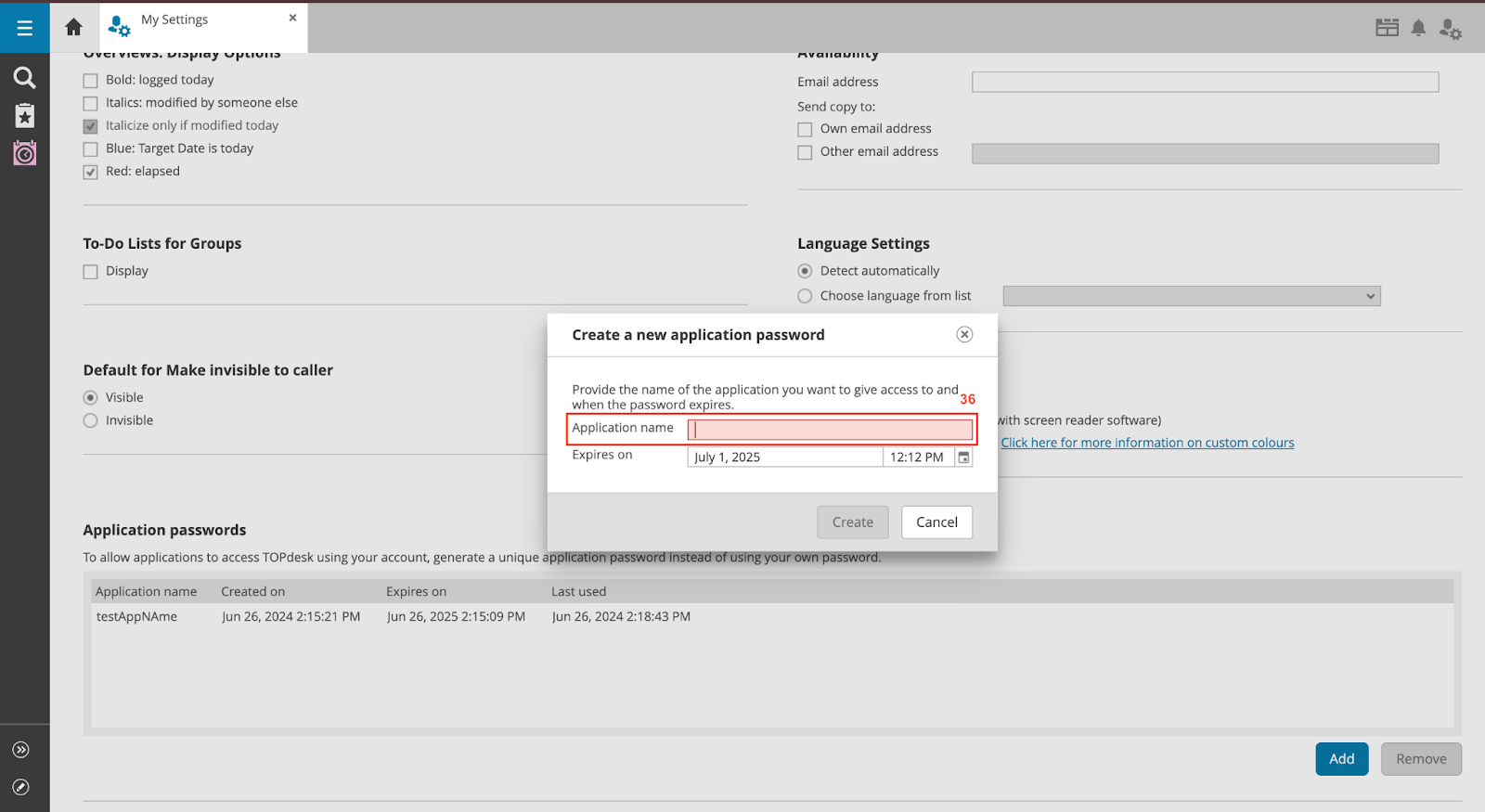Screen dimensions: 1485x812
Task: Enable the 'Bold: logged today' checkbox
Action: tap(91, 81)
